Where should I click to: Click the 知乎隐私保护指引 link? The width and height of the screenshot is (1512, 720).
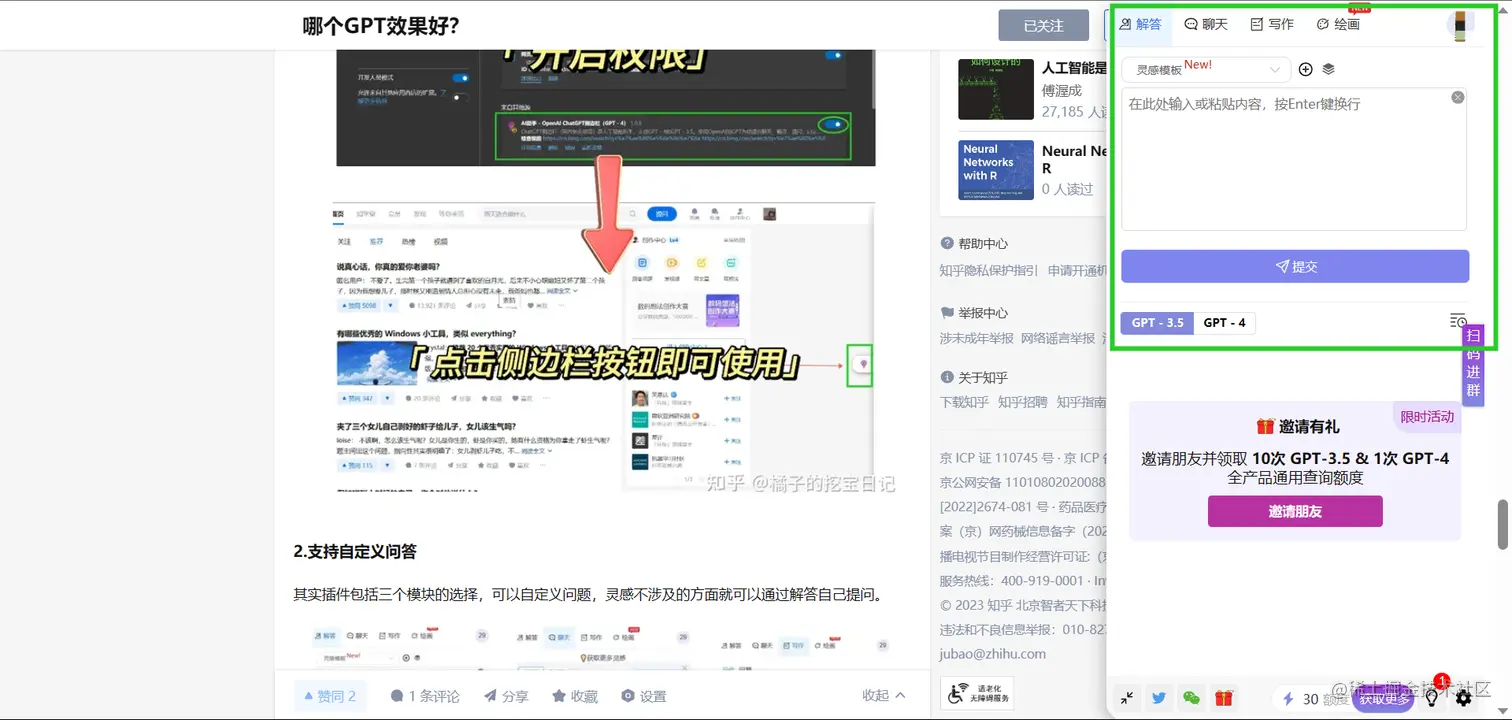coord(989,270)
